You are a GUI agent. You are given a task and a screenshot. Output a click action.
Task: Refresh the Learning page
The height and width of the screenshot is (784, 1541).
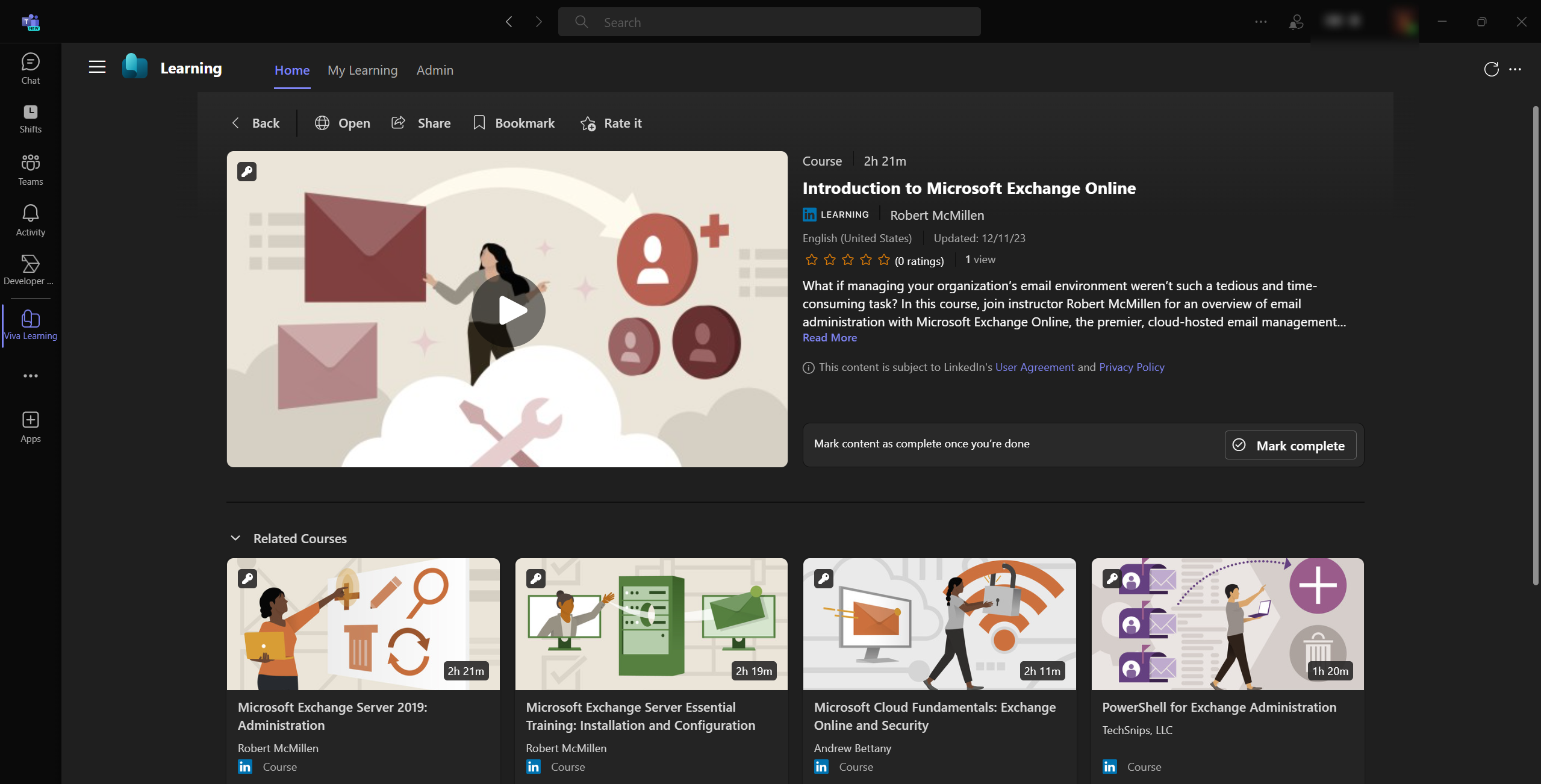[x=1490, y=69]
